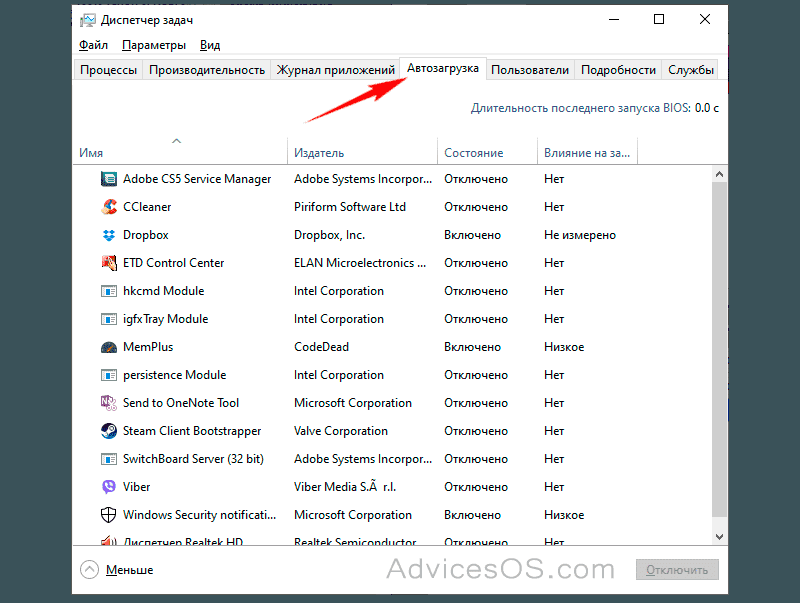This screenshot has width=800, height=603.
Task: Switch to the Производительность tab
Action: (x=207, y=70)
